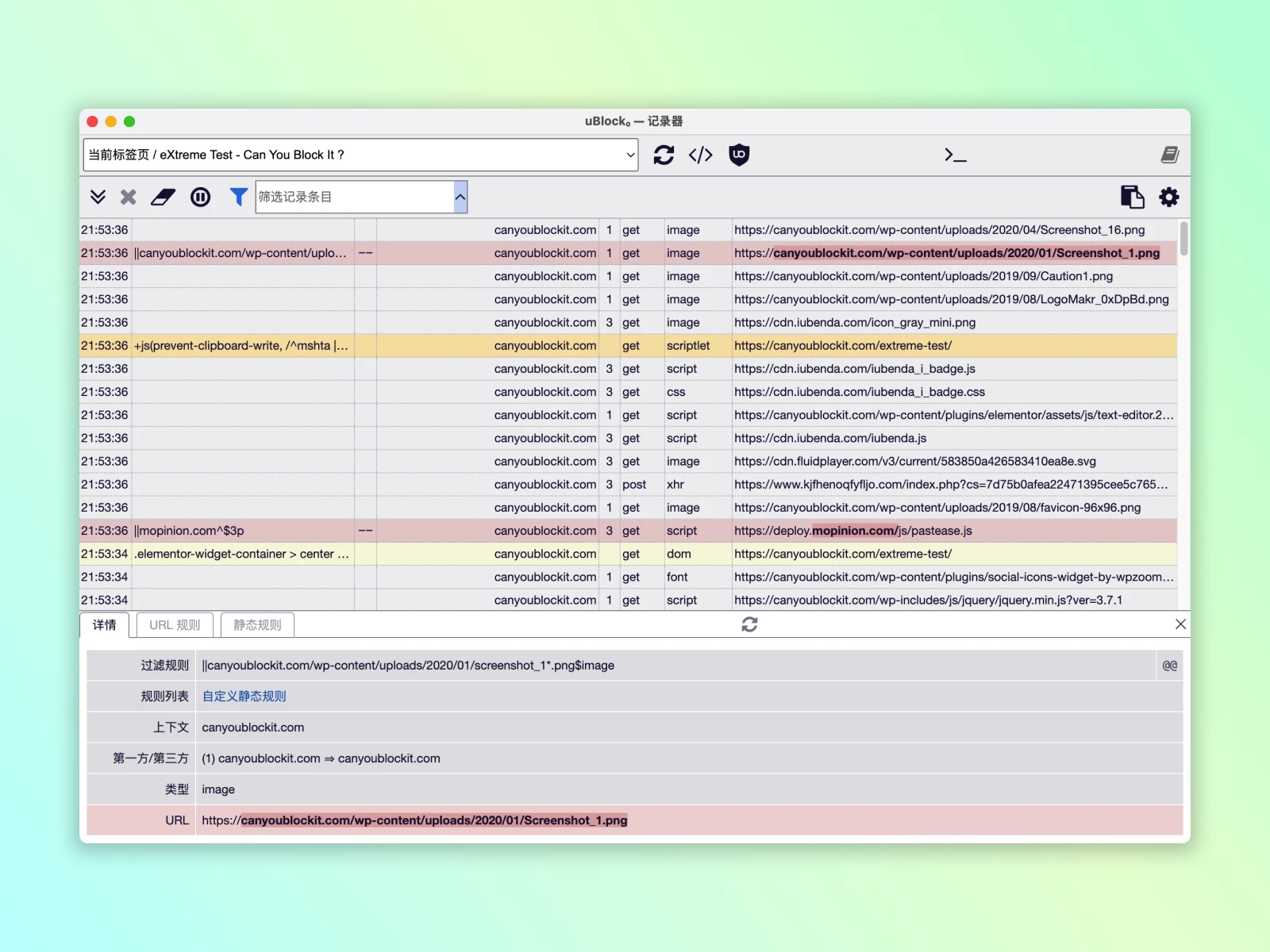This screenshot has height=952, width=1270.
Task: Open the element zapper/DOM inspector code icon
Action: (701, 155)
